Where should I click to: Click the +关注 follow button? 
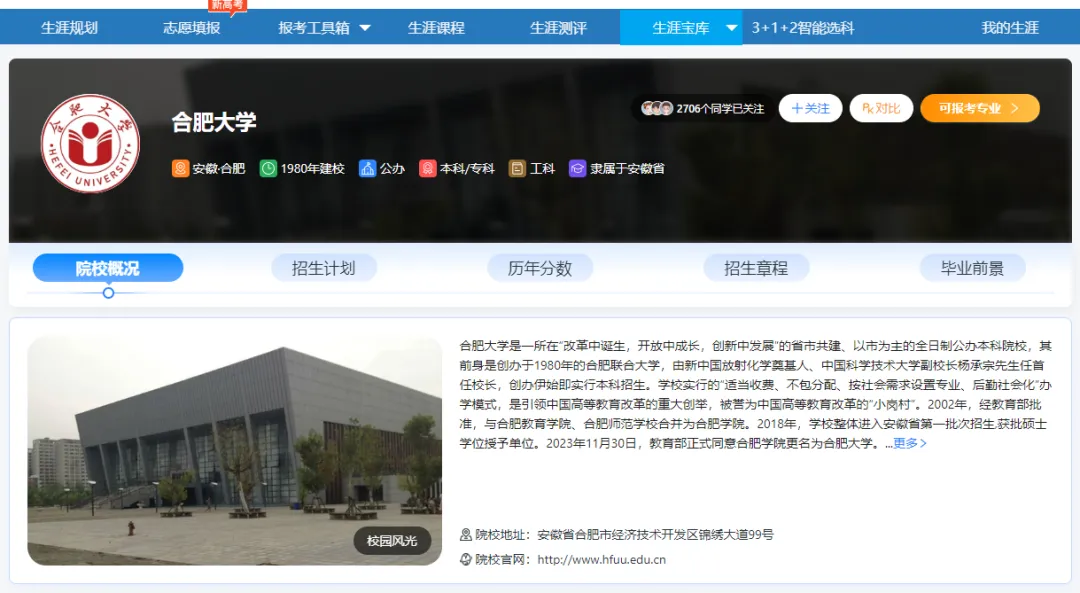810,108
